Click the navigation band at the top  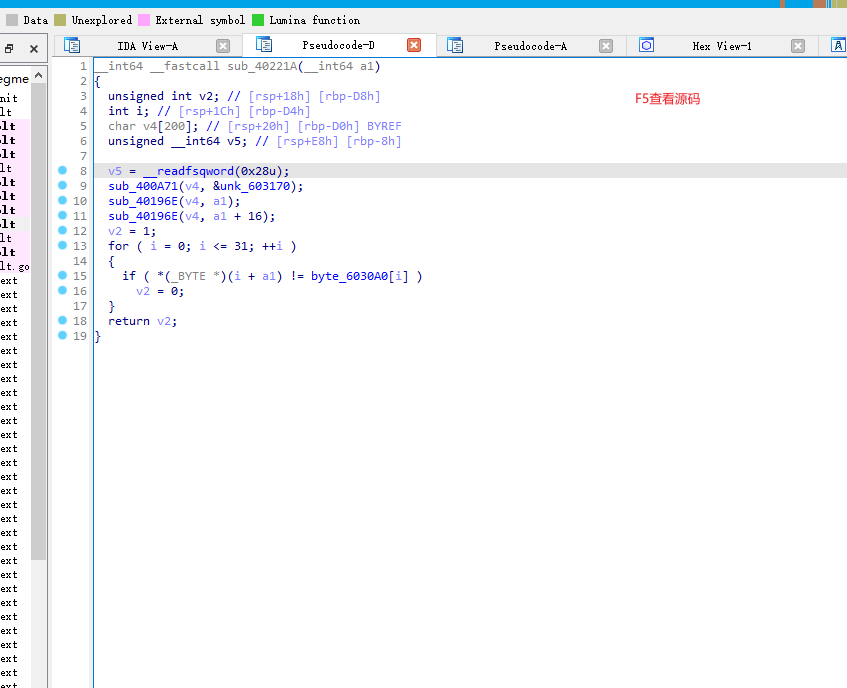pos(424,4)
